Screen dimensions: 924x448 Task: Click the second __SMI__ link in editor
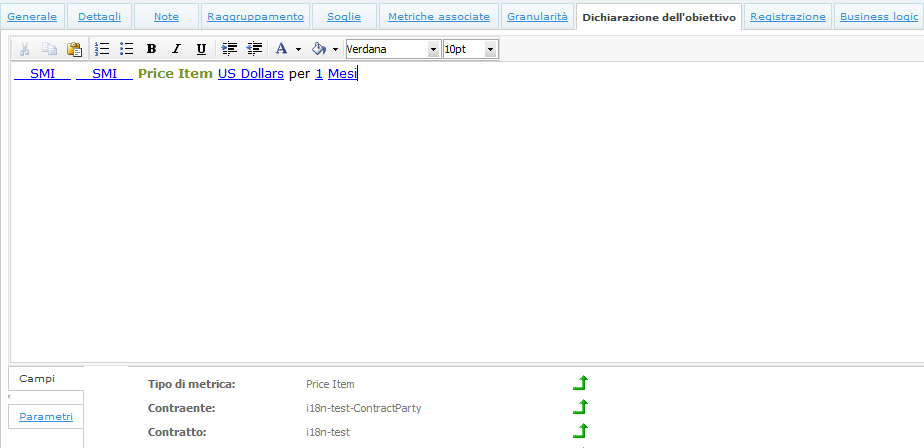tap(104, 74)
